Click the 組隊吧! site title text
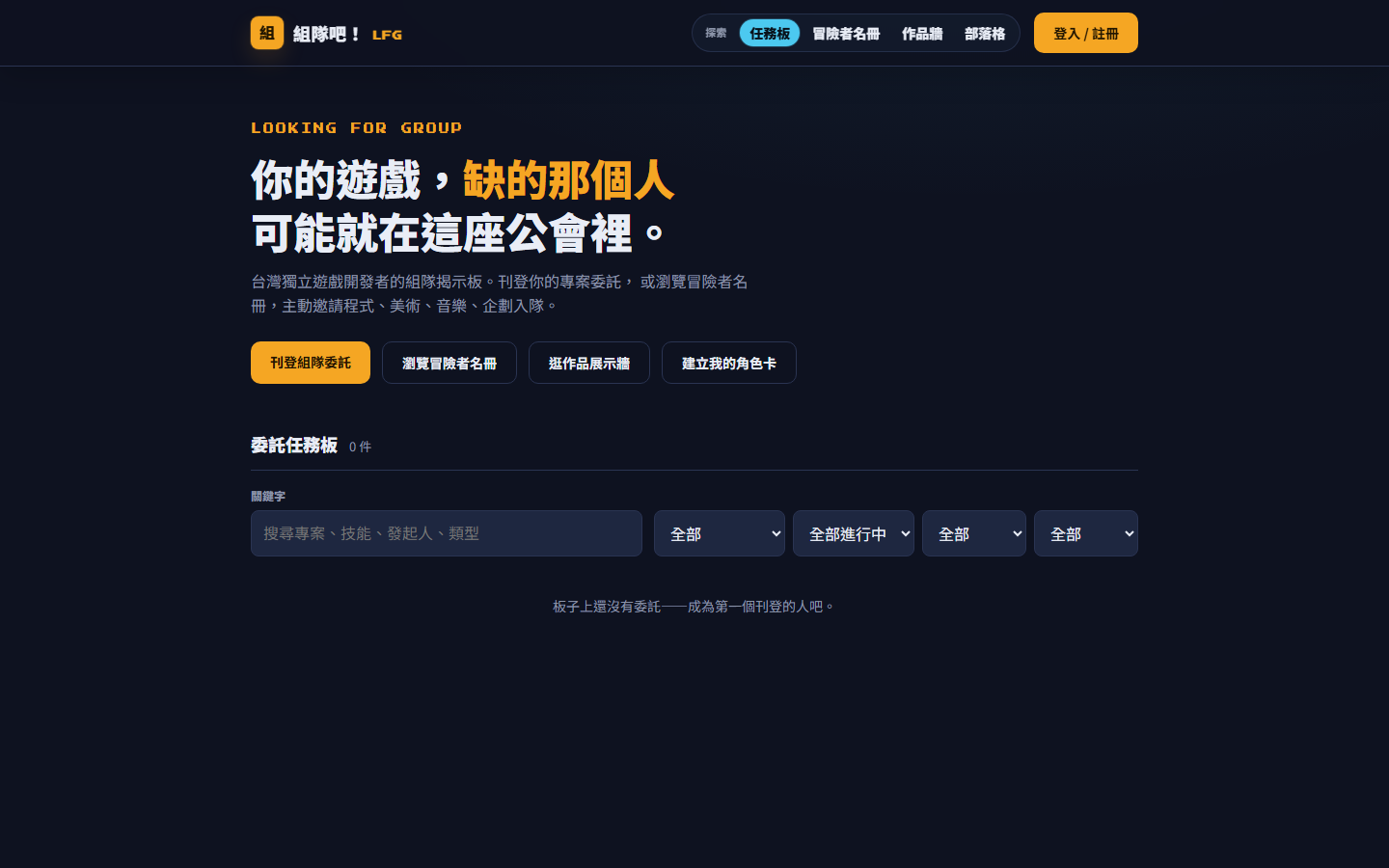 click(327, 34)
